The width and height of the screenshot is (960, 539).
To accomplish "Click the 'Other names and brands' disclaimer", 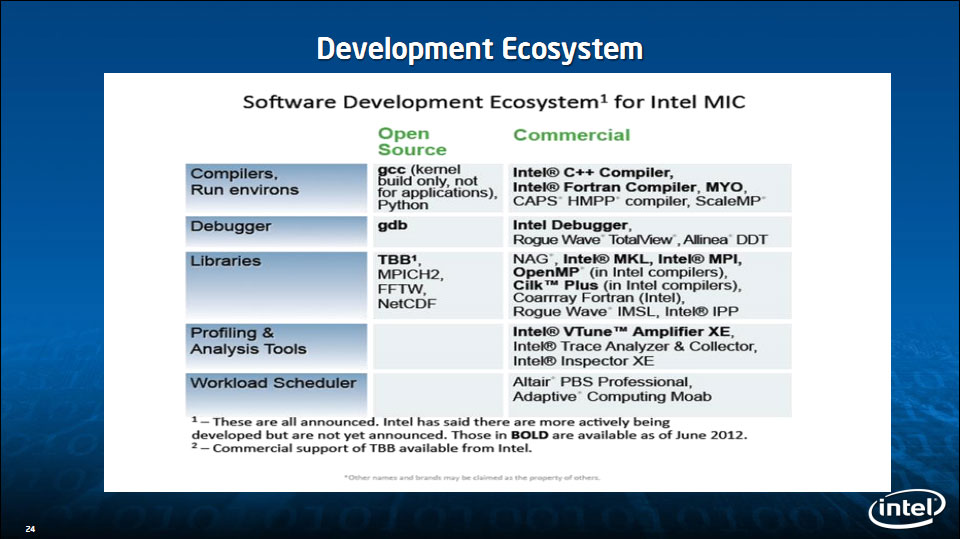I will [x=472, y=477].
